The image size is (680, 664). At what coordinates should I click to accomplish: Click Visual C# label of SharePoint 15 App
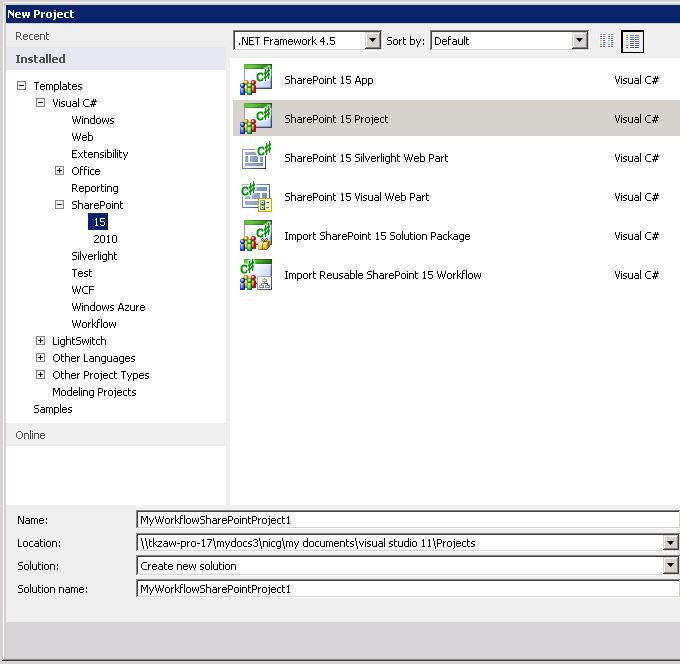[x=636, y=80]
